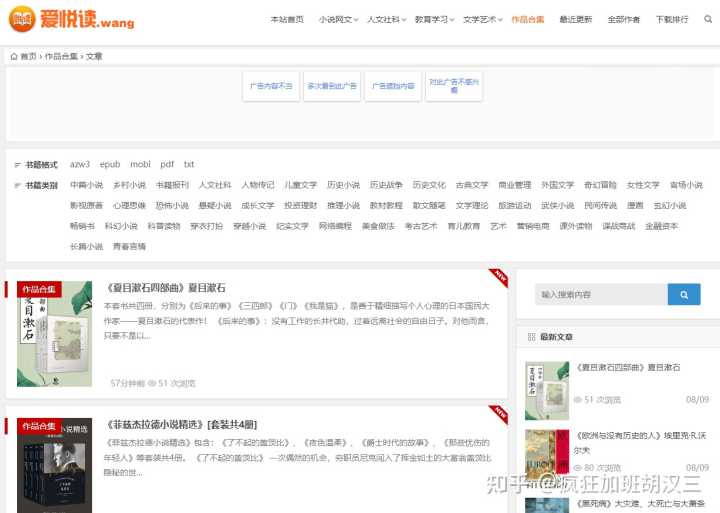Click the 多次看到此广告 ad feedback button
The image size is (720, 513).
332,86
